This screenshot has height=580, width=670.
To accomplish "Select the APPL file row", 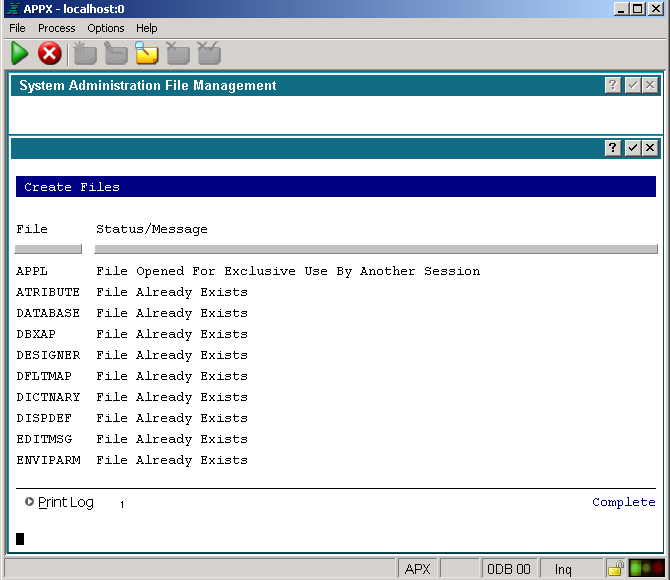I will click(248, 271).
